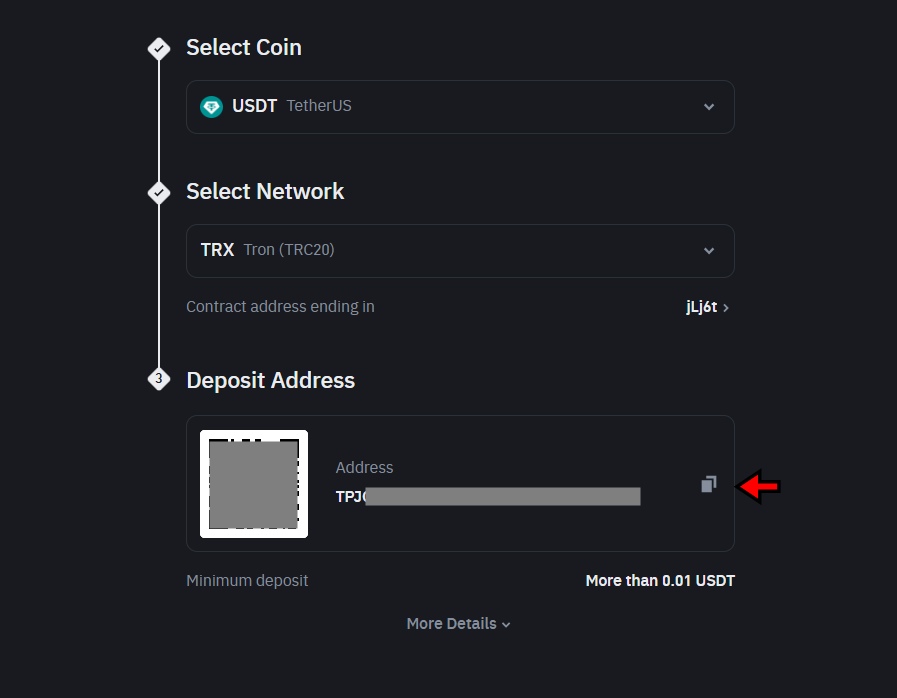Viewport: 897px width, 698px height.
Task: Click the red arrow pointing at copy icon
Action: point(758,484)
